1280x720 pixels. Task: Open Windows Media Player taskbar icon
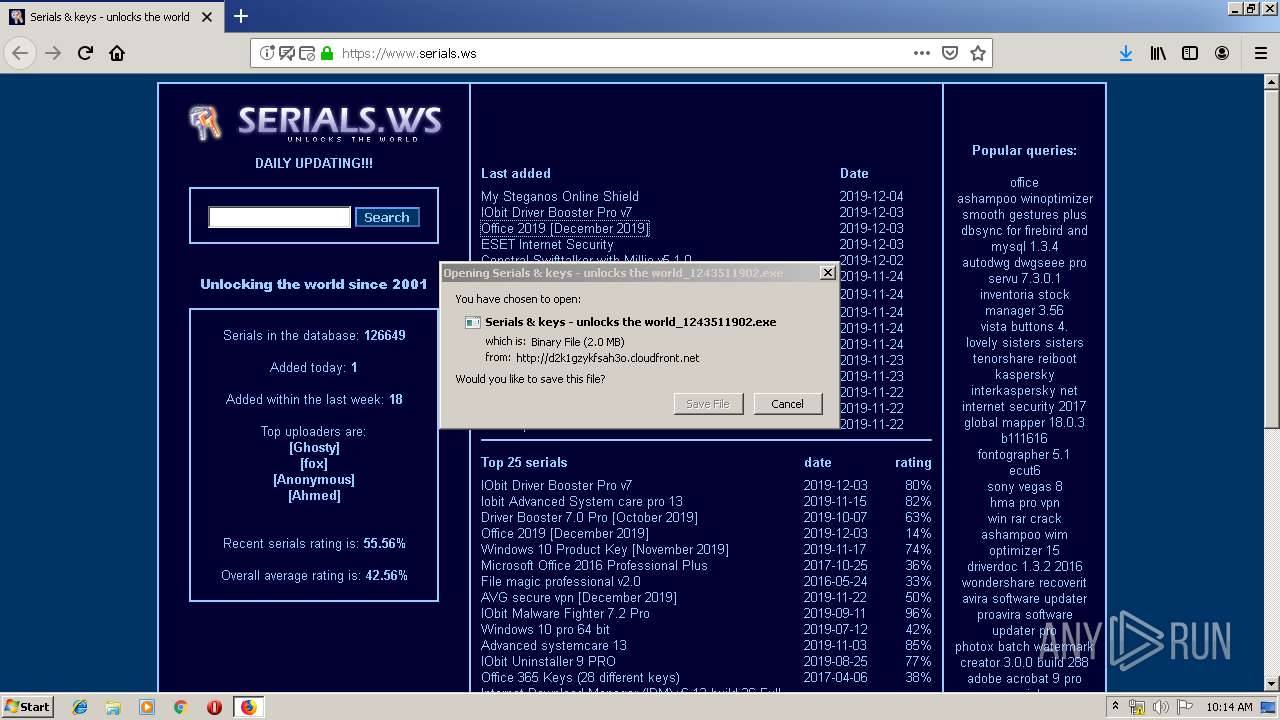pos(147,706)
